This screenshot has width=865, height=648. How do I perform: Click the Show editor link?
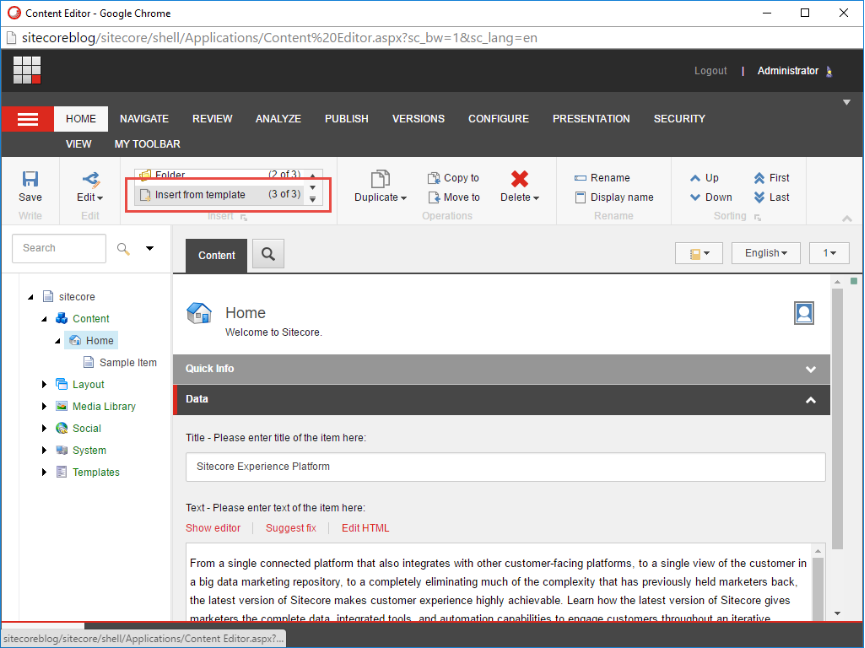[x=213, y=528]
